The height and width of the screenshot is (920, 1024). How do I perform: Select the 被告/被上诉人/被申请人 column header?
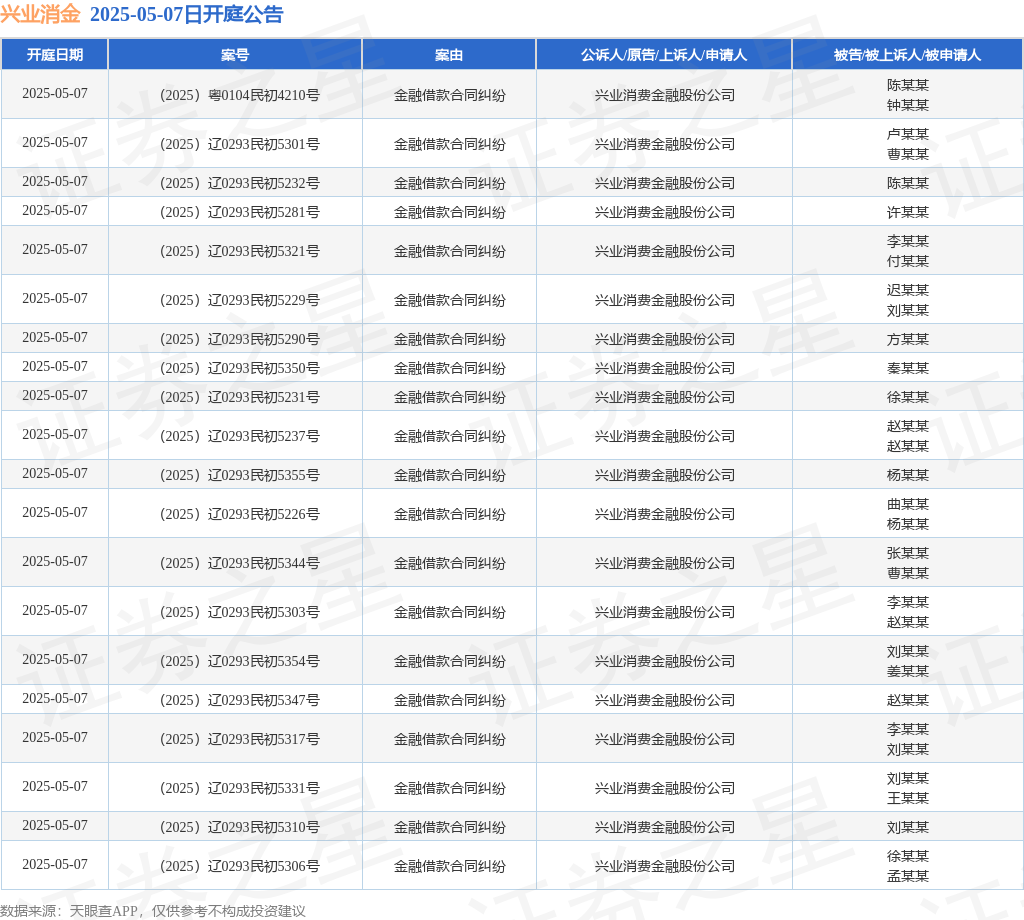tap(908, 55)
